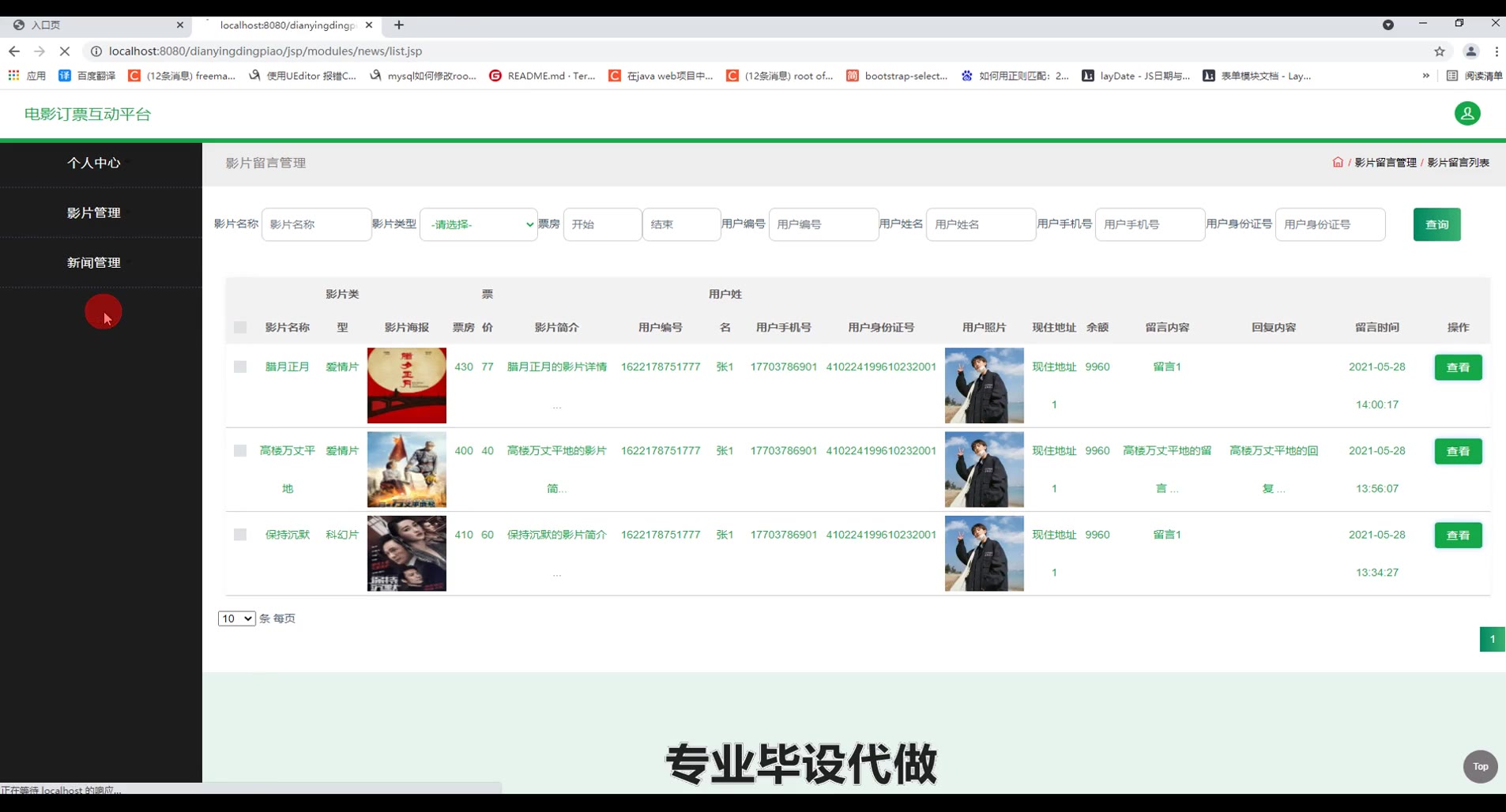The width and height of the screenshot is (1506, 812).
Task: Click the site info icon in address bar
Action: pos(96,51)
